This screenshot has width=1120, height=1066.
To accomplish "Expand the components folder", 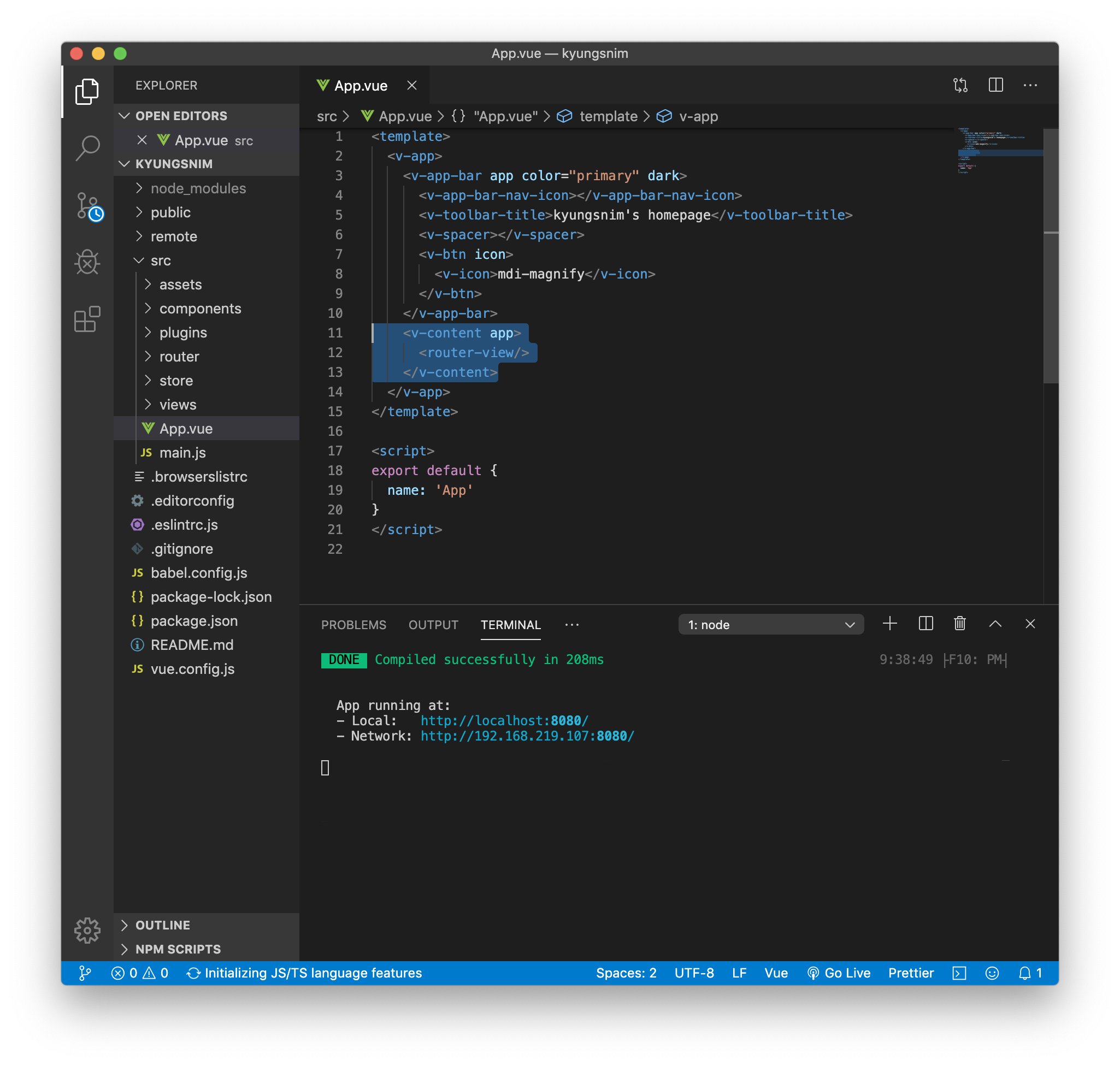I will (x=200, y=309).
